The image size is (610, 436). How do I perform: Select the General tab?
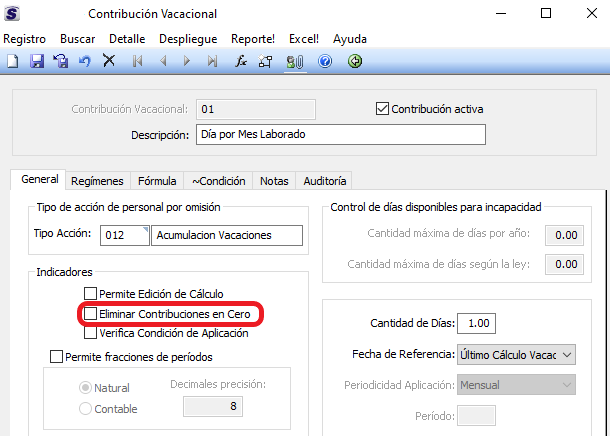(40, 179)
